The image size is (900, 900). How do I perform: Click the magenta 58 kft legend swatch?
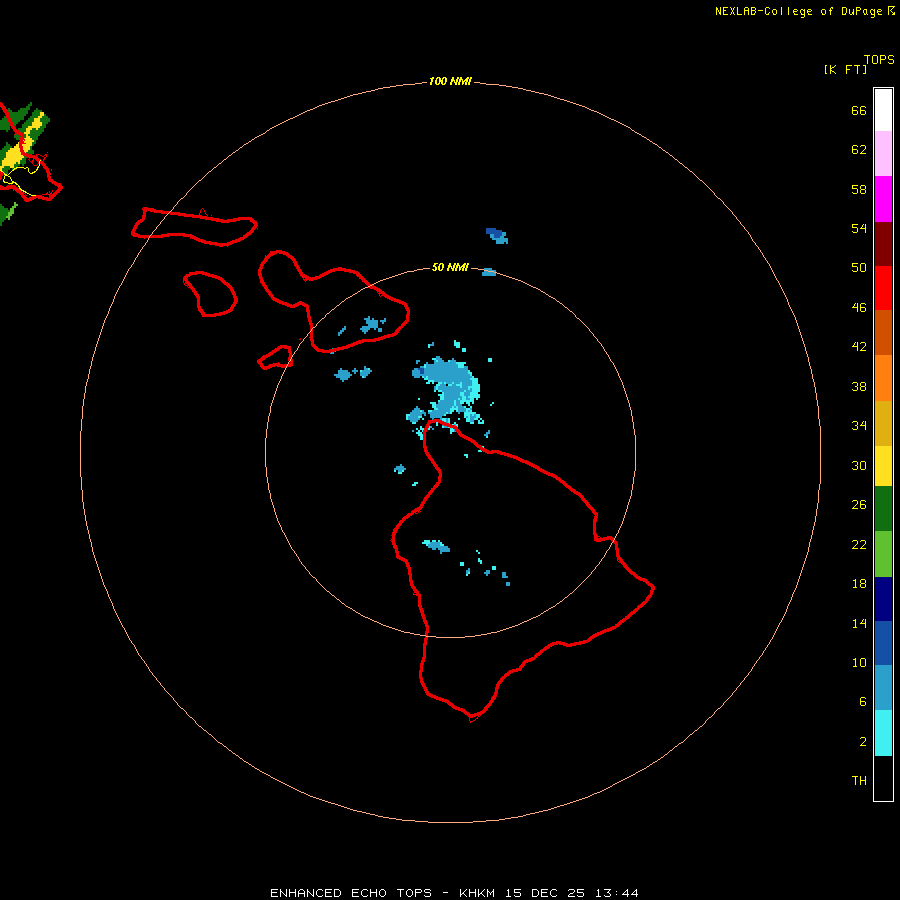[883, 199]
